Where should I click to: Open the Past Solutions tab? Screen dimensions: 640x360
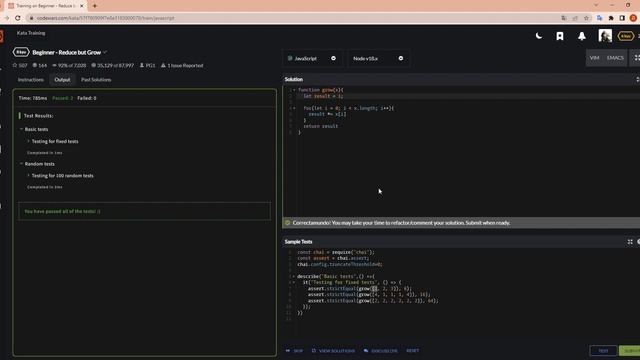(x=96, y=80)
